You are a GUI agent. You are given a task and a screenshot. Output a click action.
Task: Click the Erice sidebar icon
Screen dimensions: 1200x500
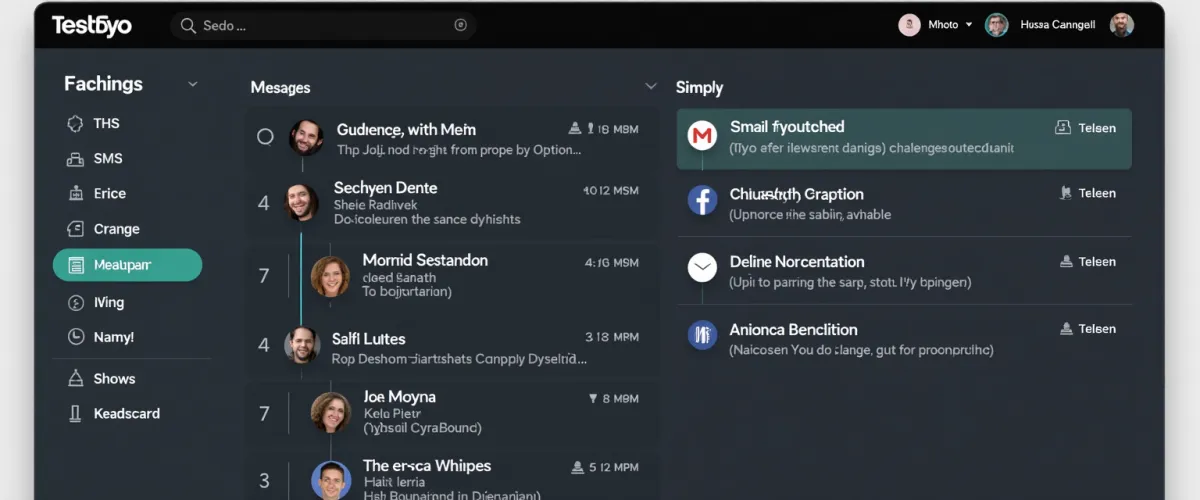74,193
